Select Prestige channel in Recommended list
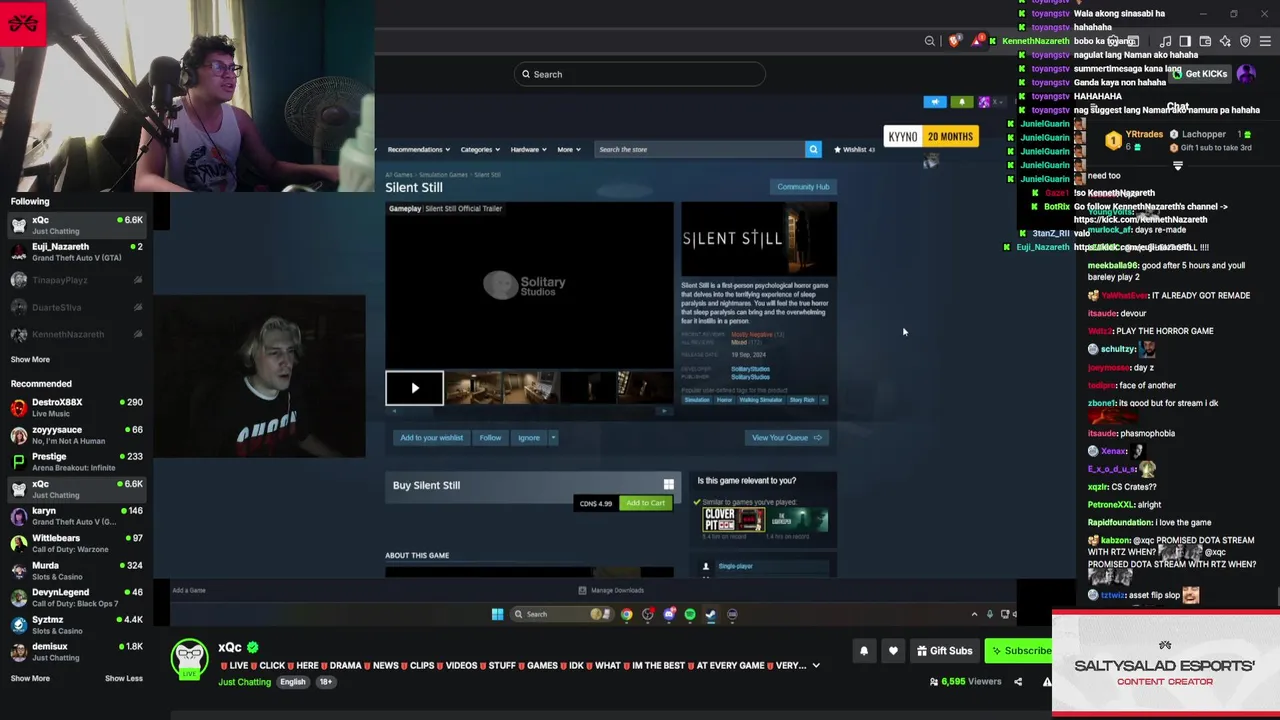Image resolution: width=1280 pixels, height=720 pixels. pos(77,462)
